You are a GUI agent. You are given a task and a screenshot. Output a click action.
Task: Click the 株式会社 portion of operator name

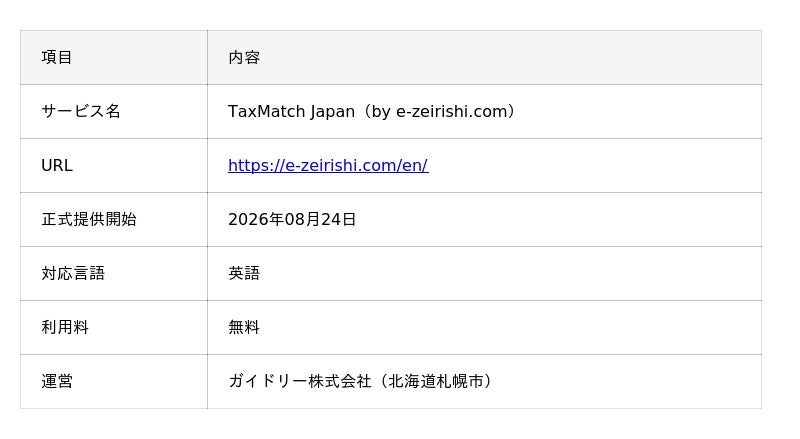[339, 381]
